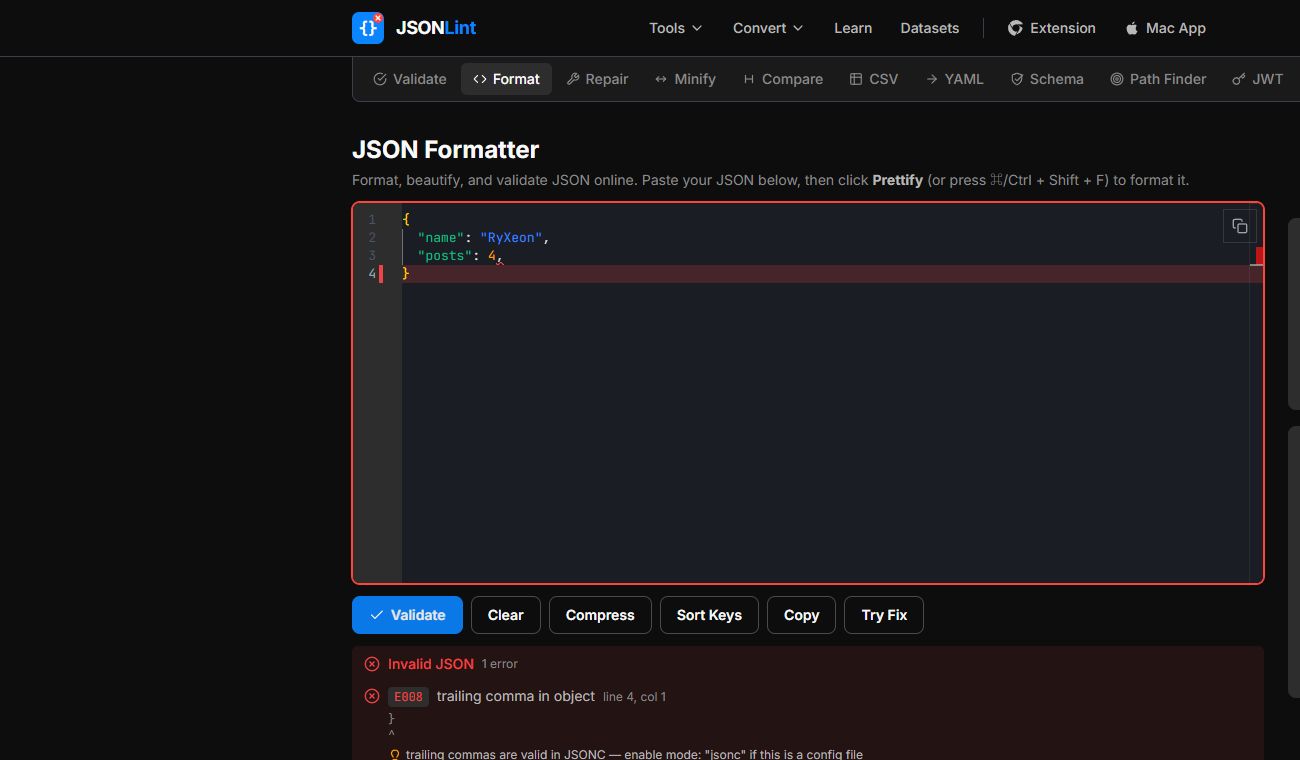Switch to the YAML tab
Image resolution: width=1300 pixels, height=760 pixels.
[954, 79]
